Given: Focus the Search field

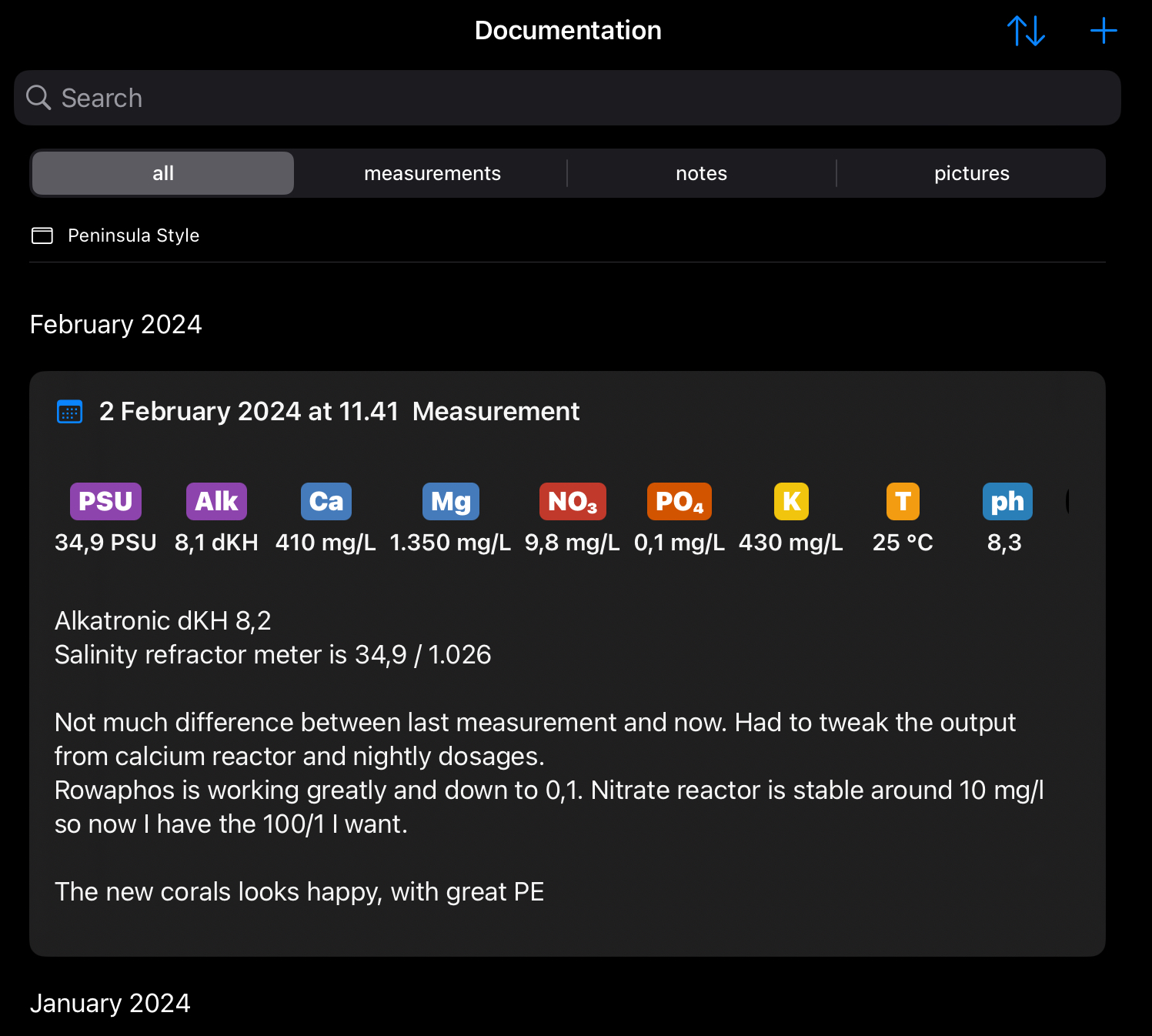Looking at the screenshot, I should tap(567, 98).
